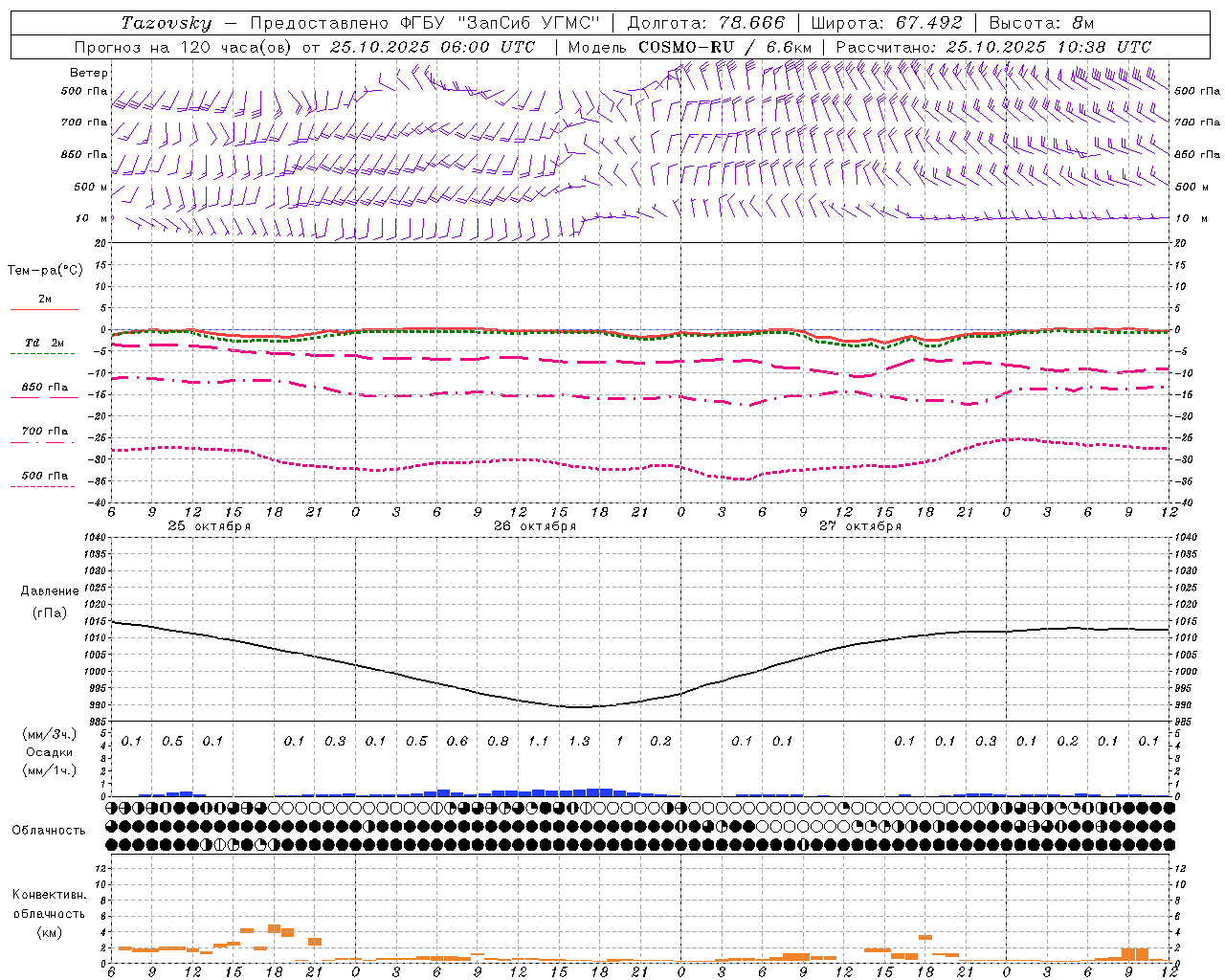Viewport: 1225px width, 980px height.
Task: Click the "(мм/1ч.)" precipitation unit label
Action: click(50, 770)
